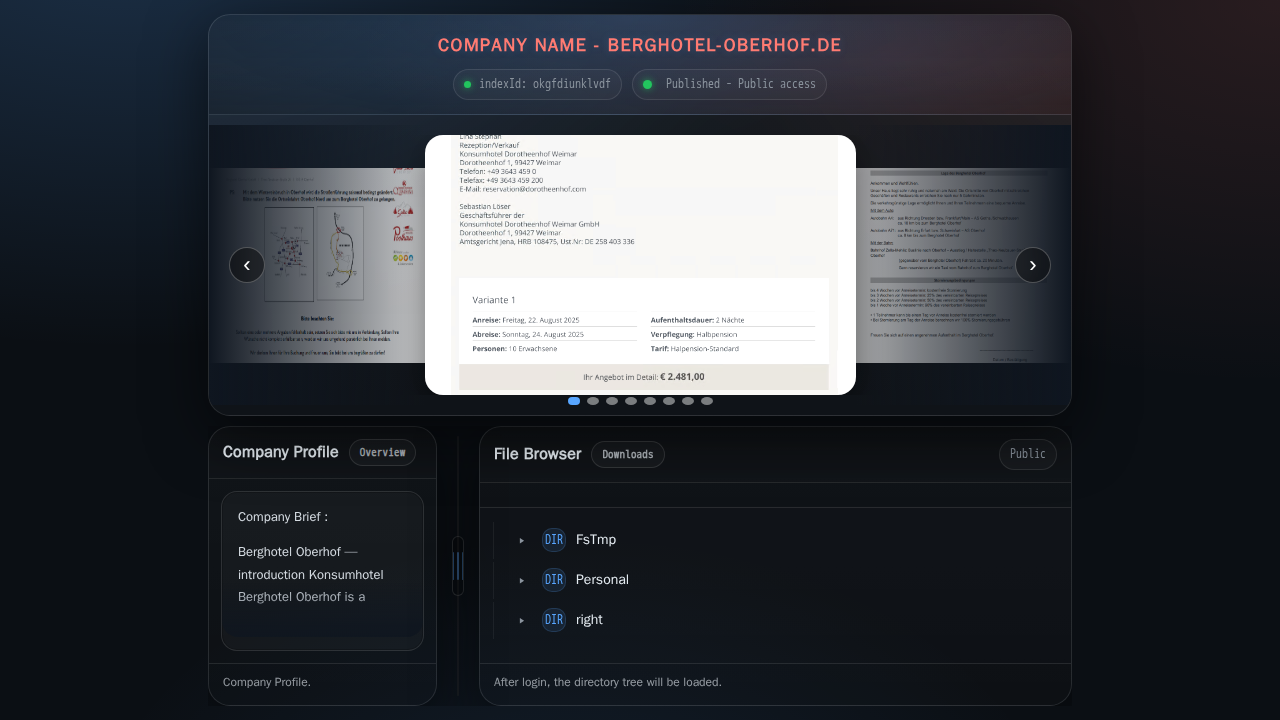Click the File Browser heading
This screenshot has height=720, width=1280.
pos(538,454)
